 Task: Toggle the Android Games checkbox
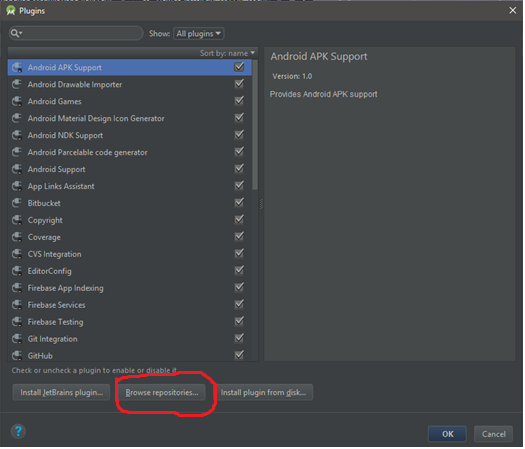[239, 101]
